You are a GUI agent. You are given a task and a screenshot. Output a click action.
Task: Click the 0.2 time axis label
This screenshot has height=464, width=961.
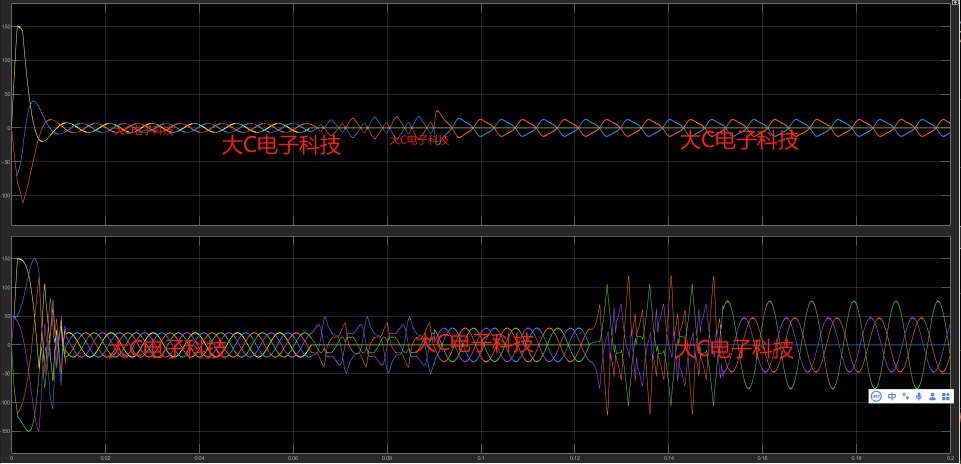click(x=949, y=458)
